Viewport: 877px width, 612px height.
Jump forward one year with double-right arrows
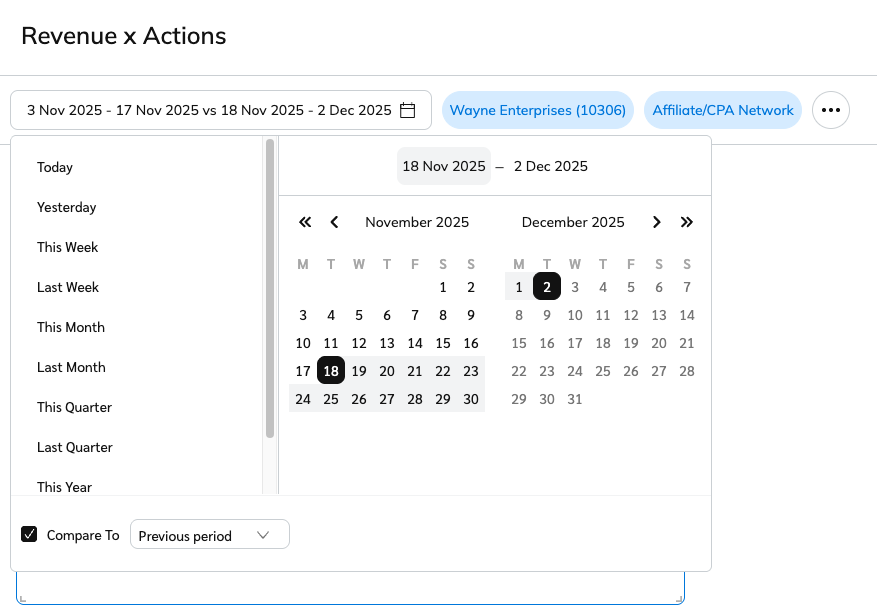point(686,222)
